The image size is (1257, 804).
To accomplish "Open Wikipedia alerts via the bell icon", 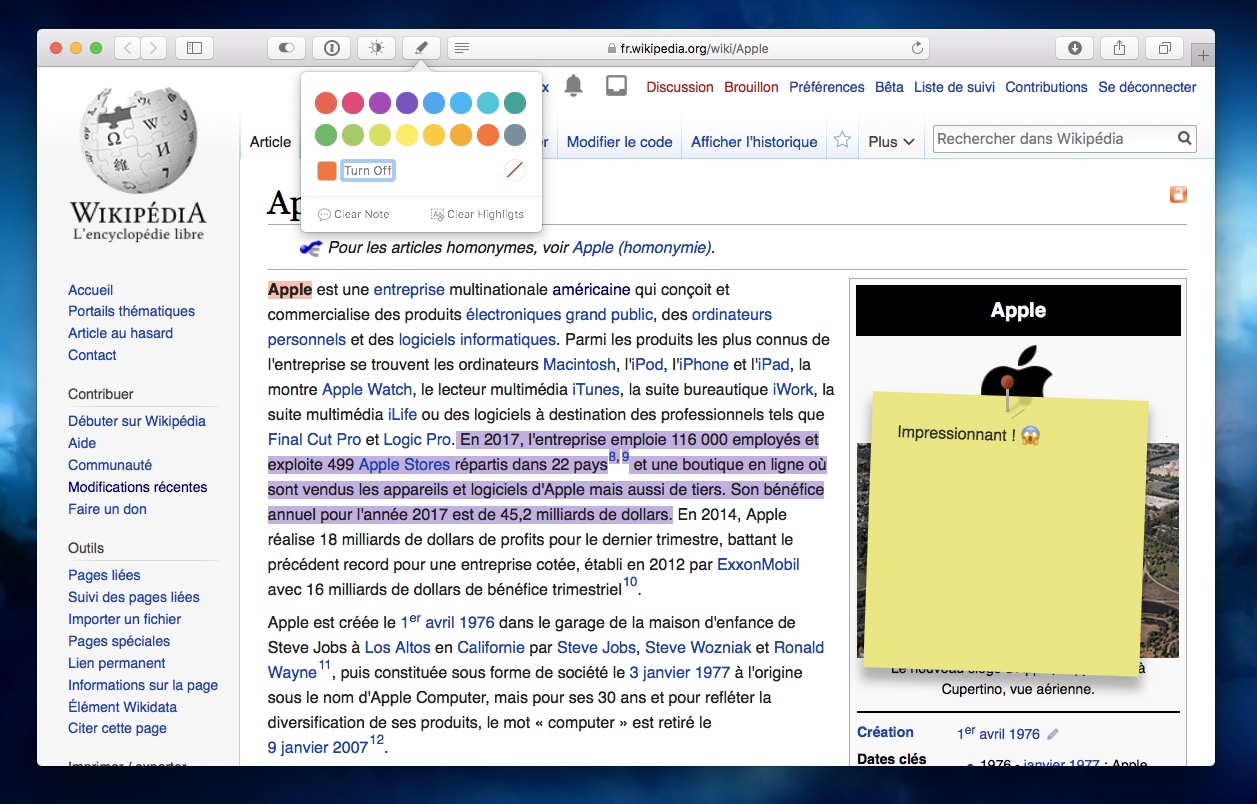I will [x=573, y=86].
